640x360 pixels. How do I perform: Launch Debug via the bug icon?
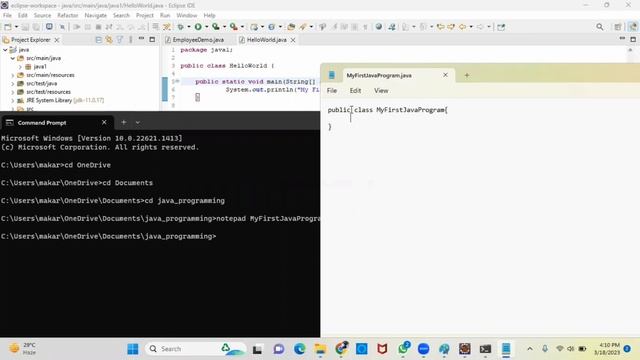coord(180,27)
